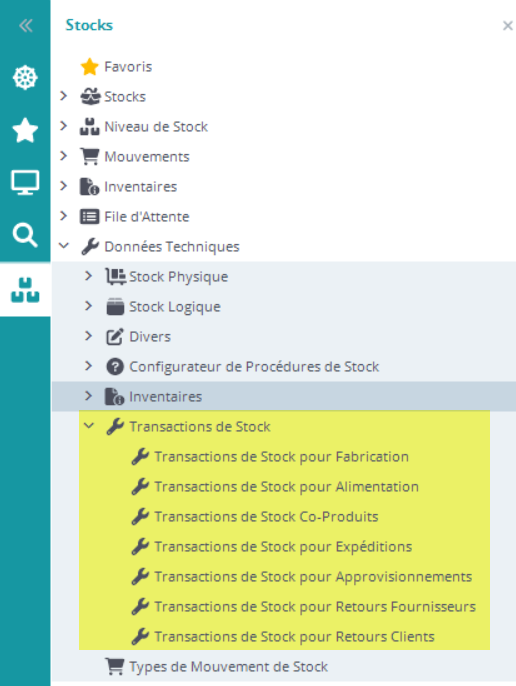Click the yellow star Favoris icon

coord(90,67)
